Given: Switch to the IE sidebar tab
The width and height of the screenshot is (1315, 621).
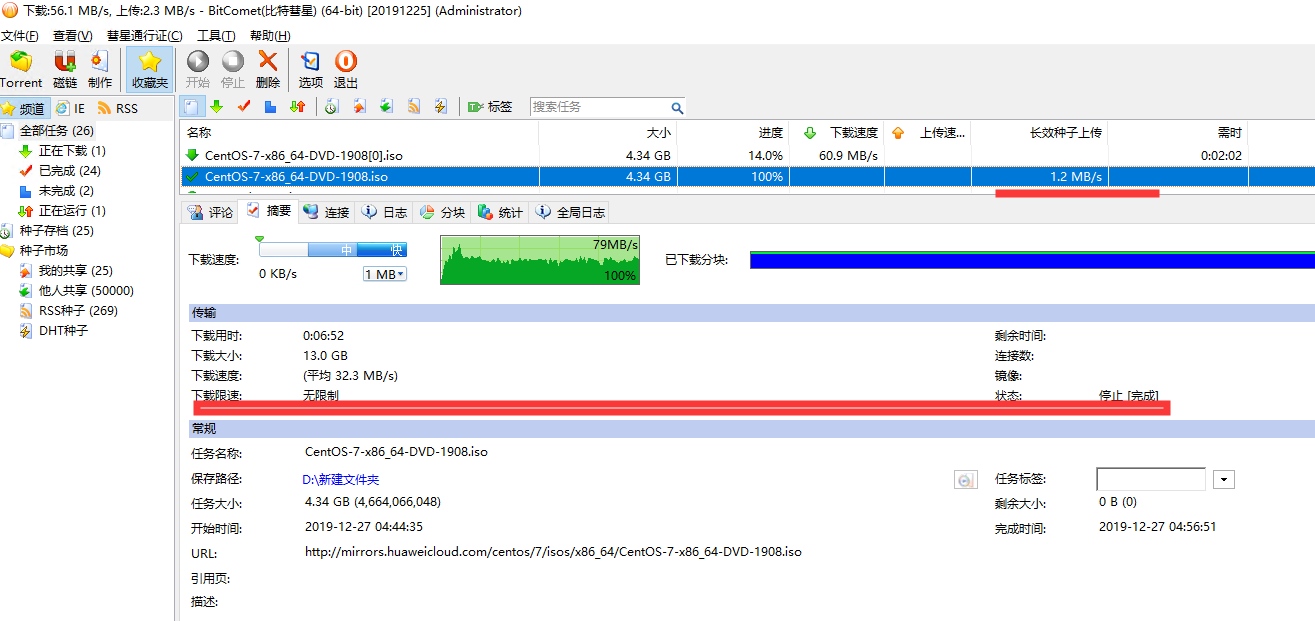Looking at the screenshot, I should pos(71,108).
